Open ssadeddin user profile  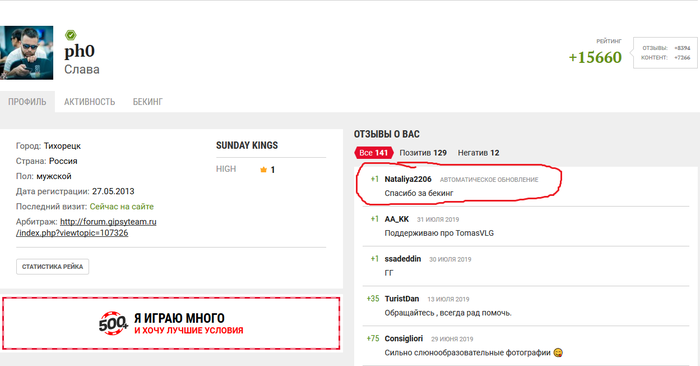pos(403,259)
